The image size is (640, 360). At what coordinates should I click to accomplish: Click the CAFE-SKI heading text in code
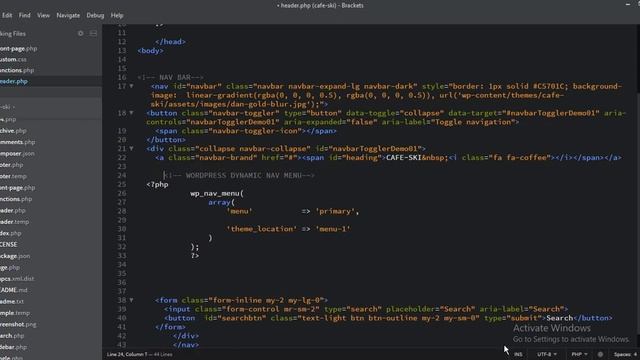[404, 157]
